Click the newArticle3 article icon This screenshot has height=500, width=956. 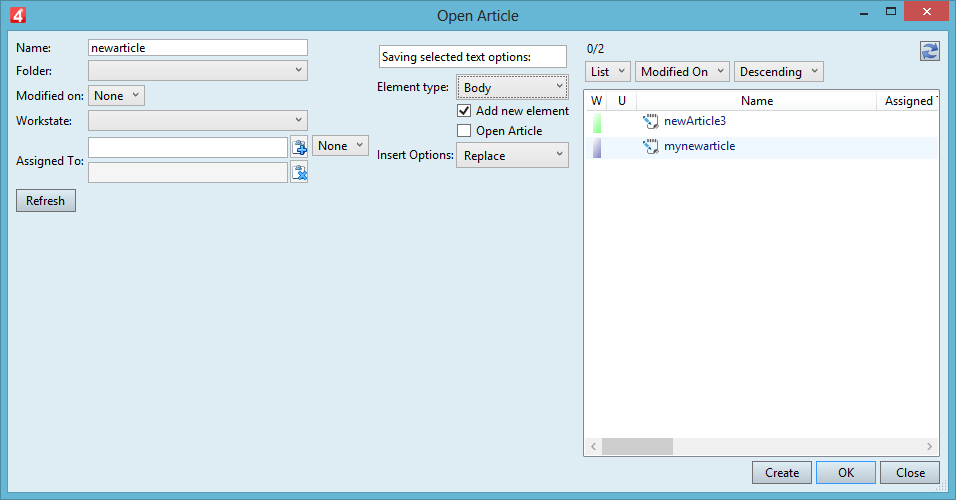click(x=651, y=121)
